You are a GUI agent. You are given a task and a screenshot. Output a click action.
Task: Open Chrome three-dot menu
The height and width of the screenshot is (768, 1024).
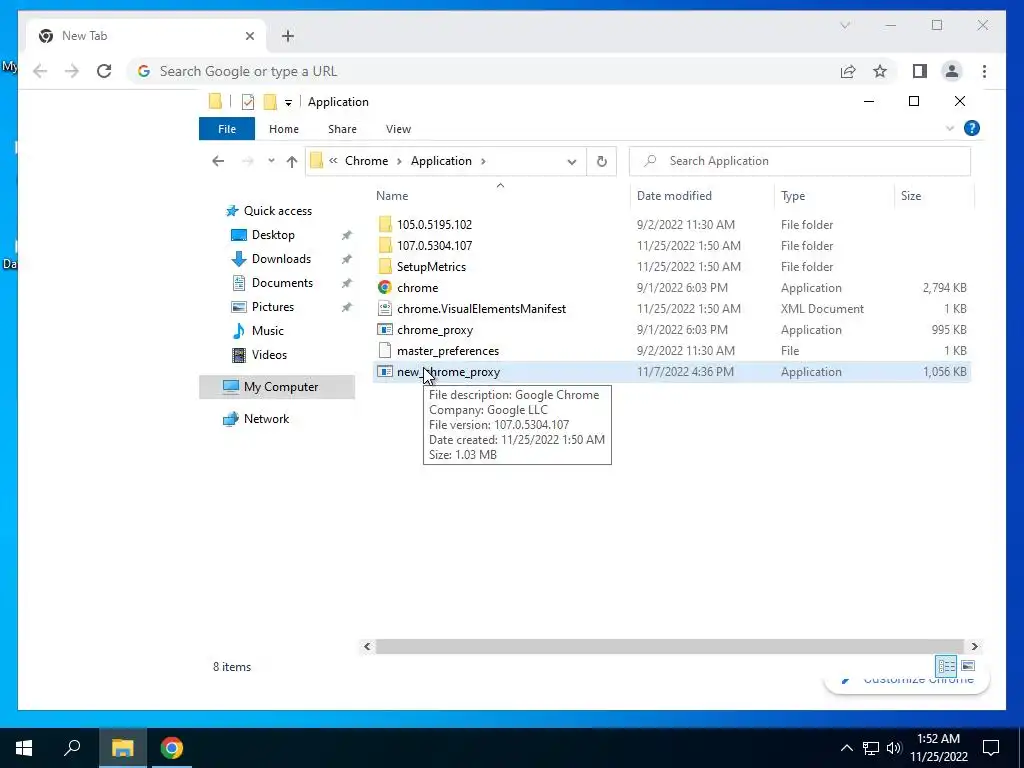click(984, 71)
